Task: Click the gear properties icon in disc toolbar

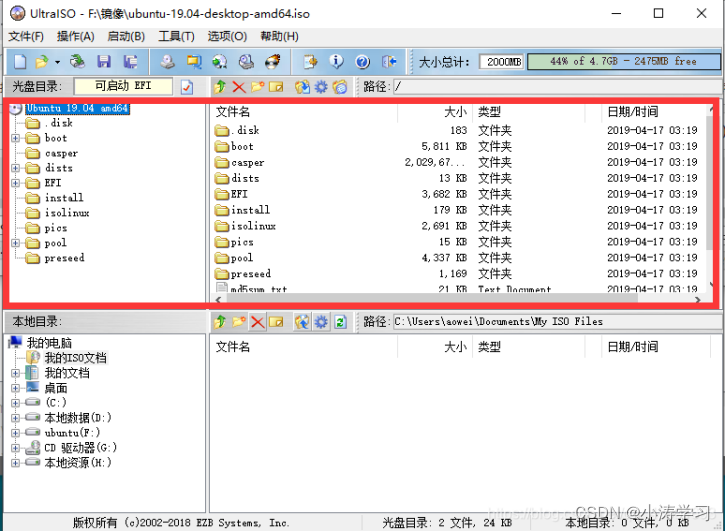Action: point(321,87)
